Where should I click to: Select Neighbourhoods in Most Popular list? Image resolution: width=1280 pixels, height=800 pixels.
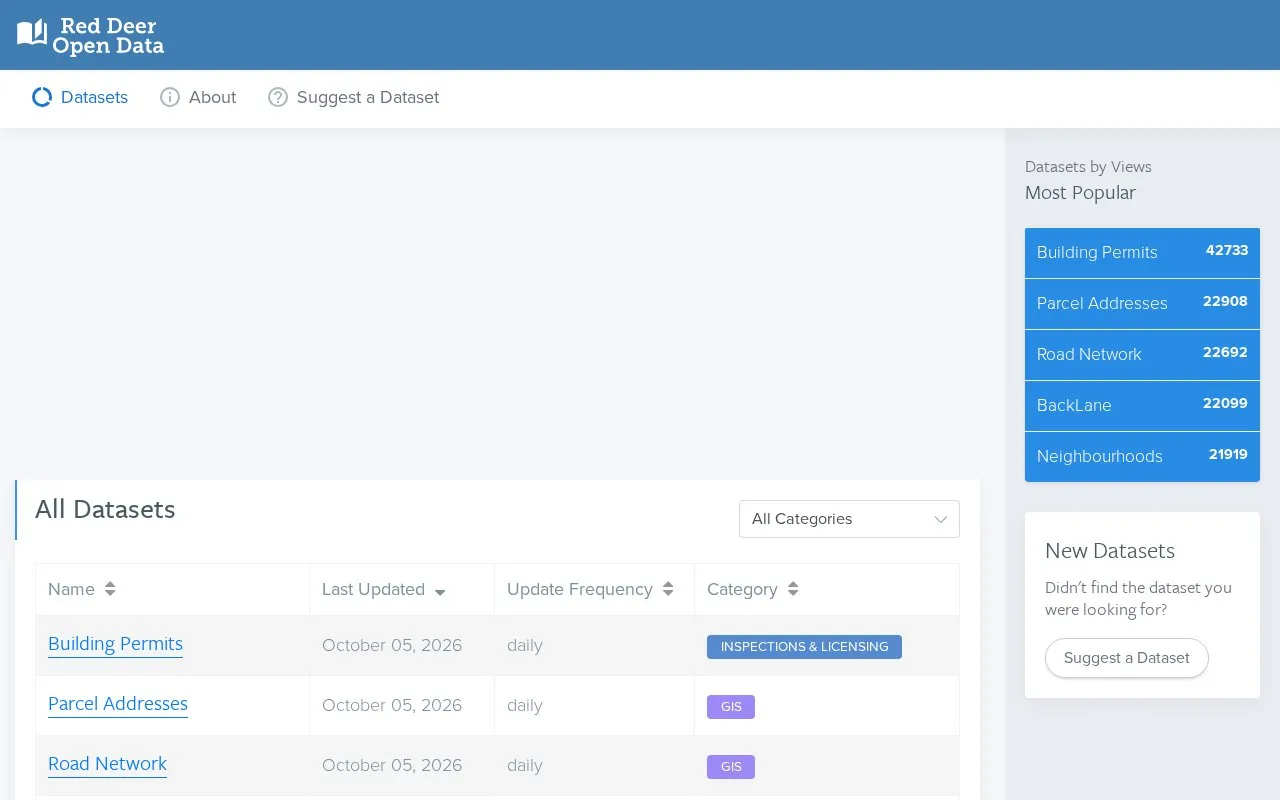1142,457
